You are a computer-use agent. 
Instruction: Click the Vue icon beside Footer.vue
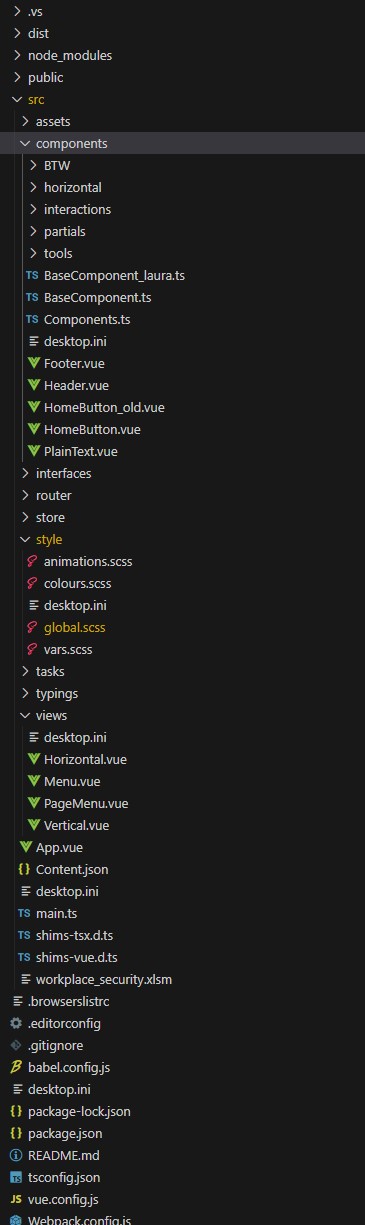[33, 364]
